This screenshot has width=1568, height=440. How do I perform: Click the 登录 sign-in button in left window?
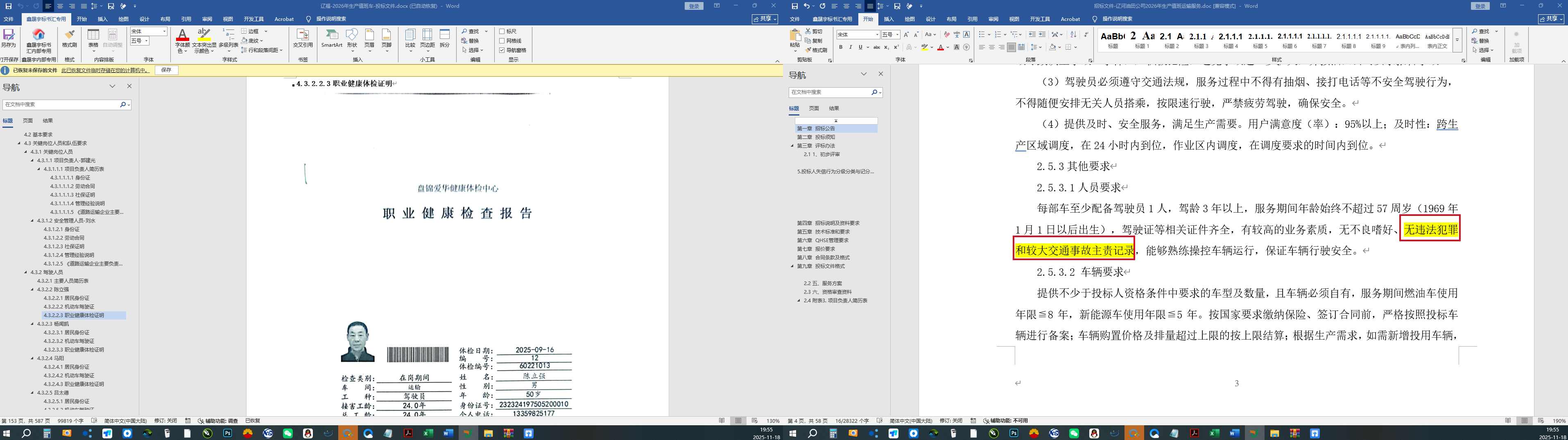tap(693, 6)
